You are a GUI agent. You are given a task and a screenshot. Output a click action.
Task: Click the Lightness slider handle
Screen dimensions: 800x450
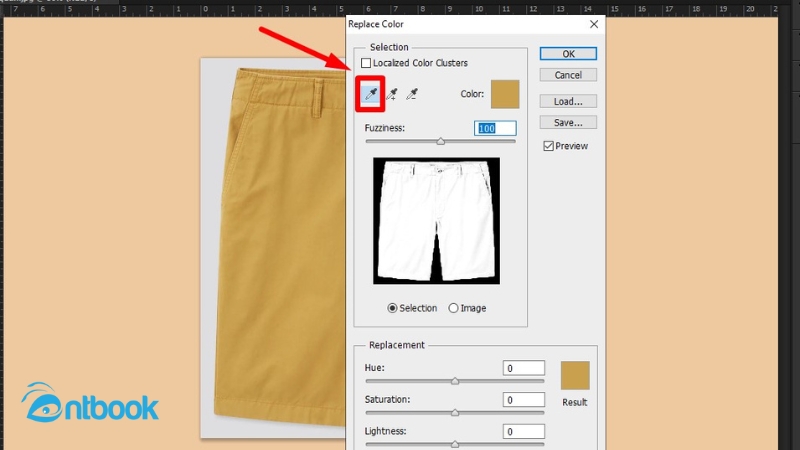[x=455, y=444]
